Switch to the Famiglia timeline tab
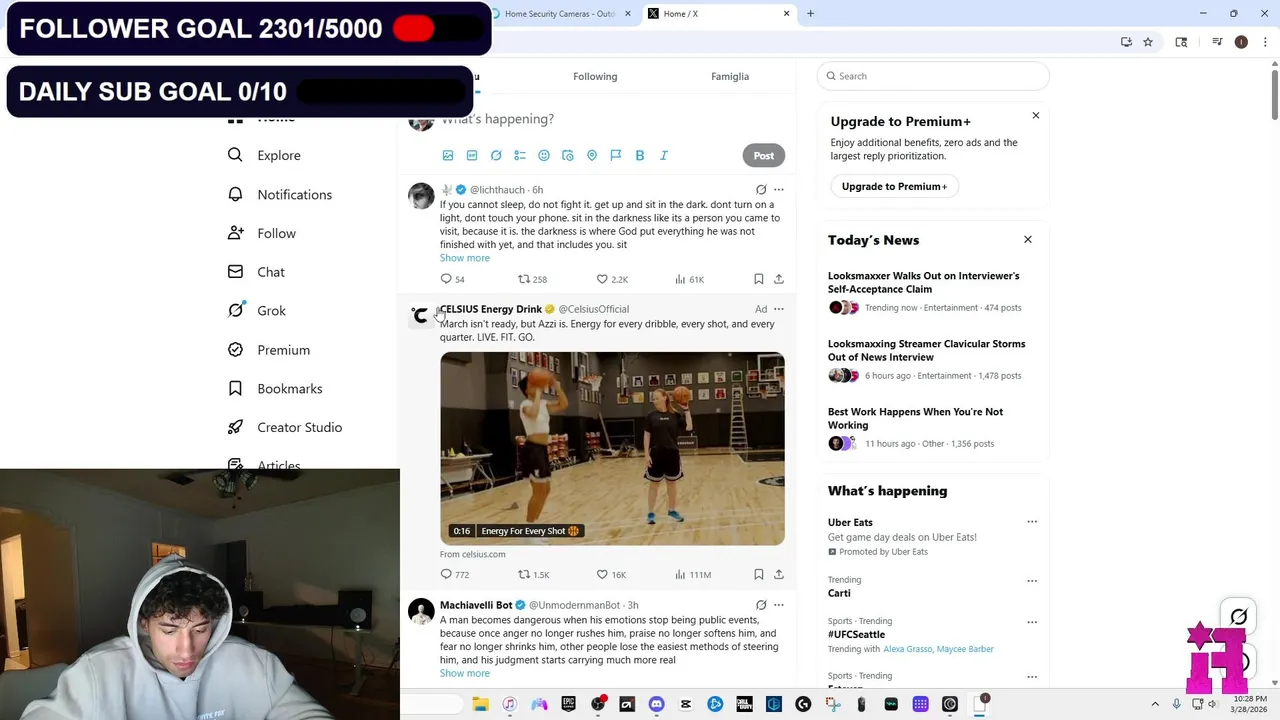The height and width of the screenshot is (720, 1280). 730,76
